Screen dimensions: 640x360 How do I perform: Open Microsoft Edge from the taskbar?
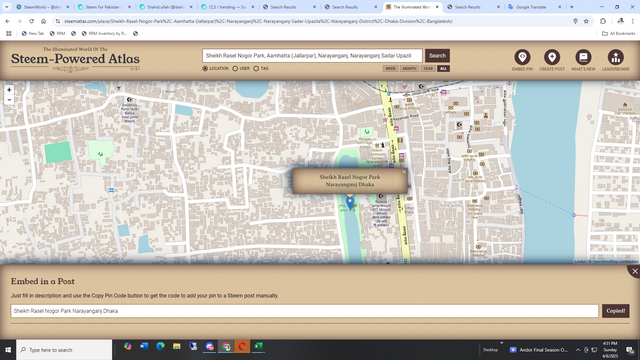(160, 347)
